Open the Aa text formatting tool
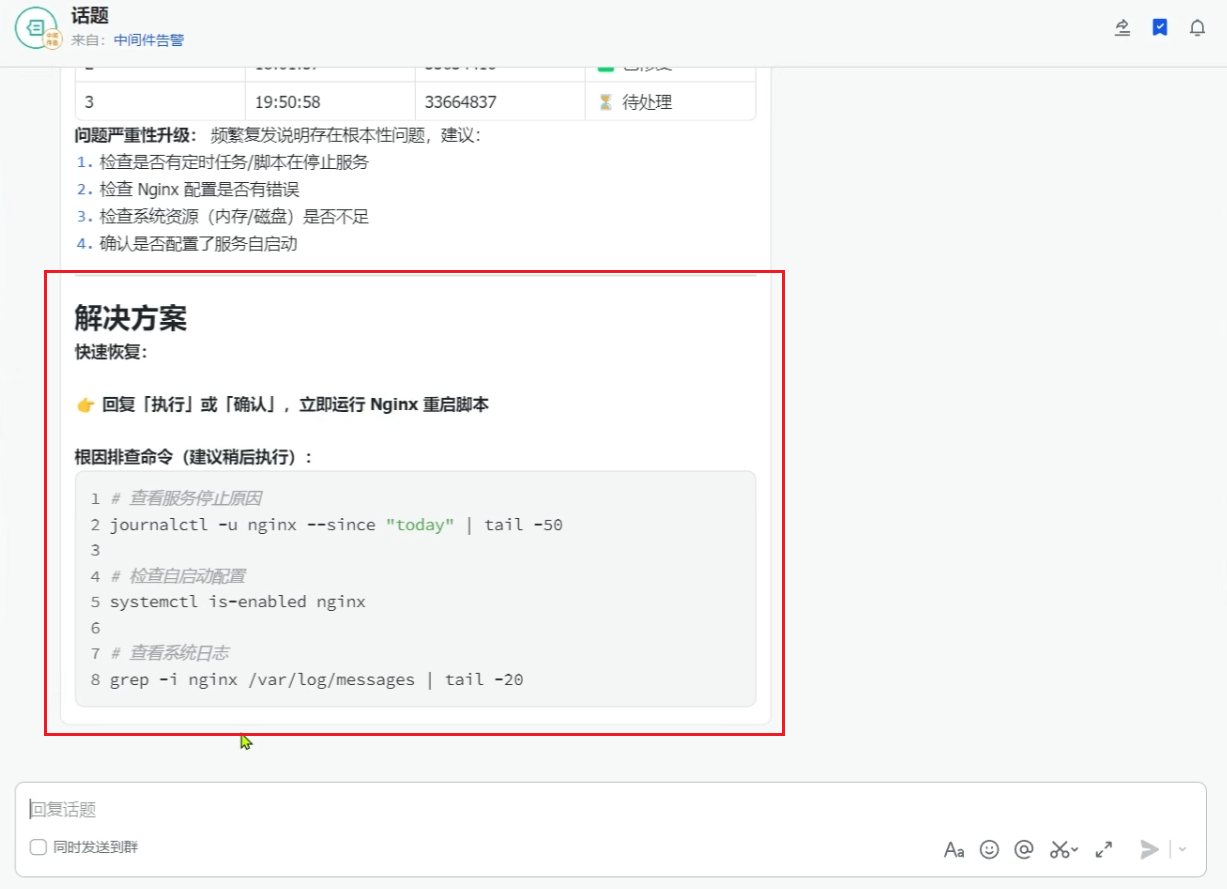 [x=954, y=849]
